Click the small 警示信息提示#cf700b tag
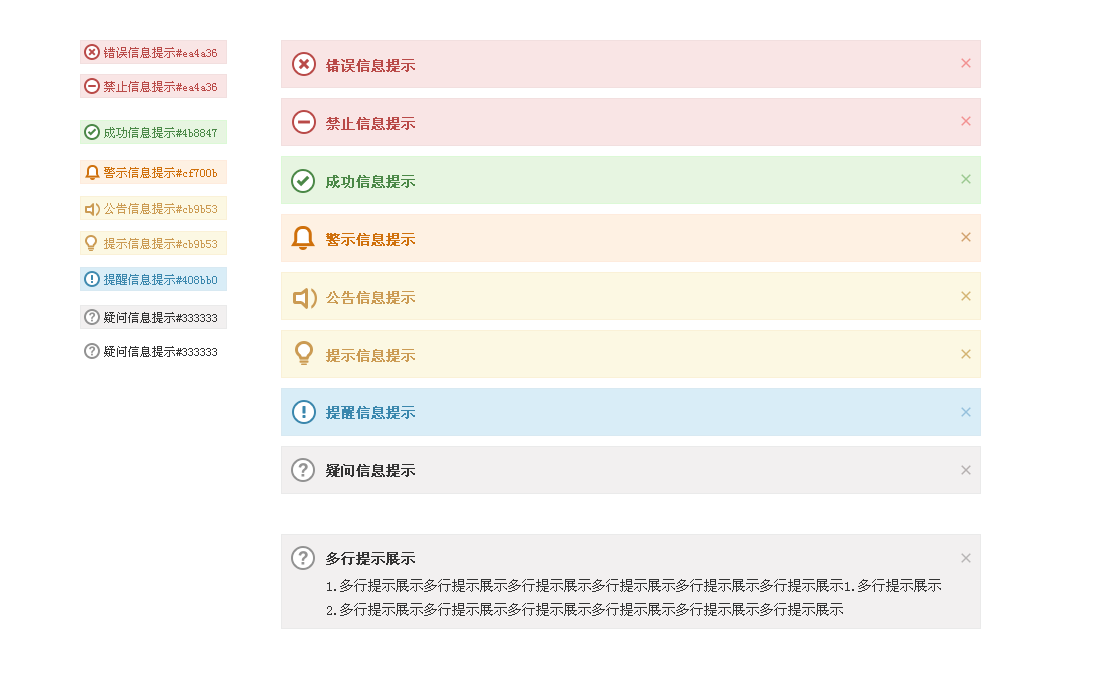 (x=153, y=173)
